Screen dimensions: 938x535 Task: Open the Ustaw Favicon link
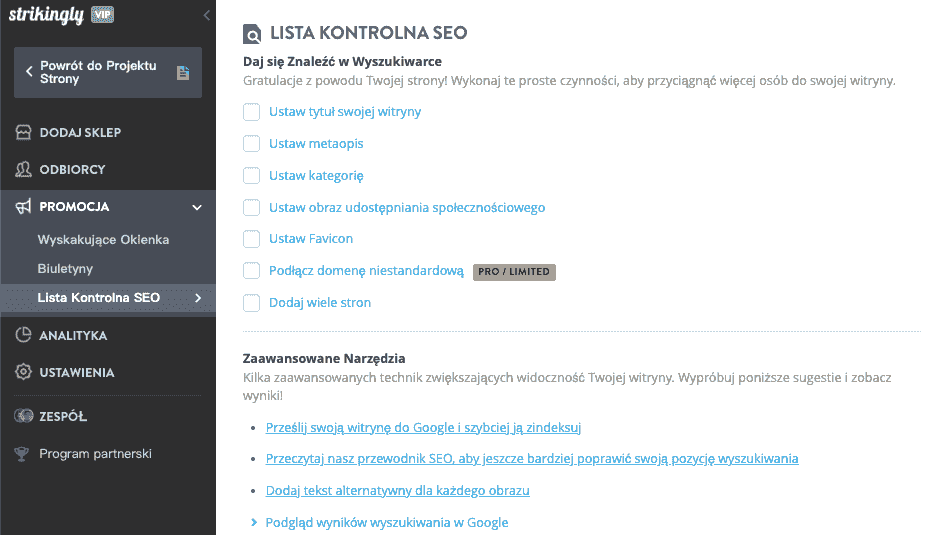(310, 239)
